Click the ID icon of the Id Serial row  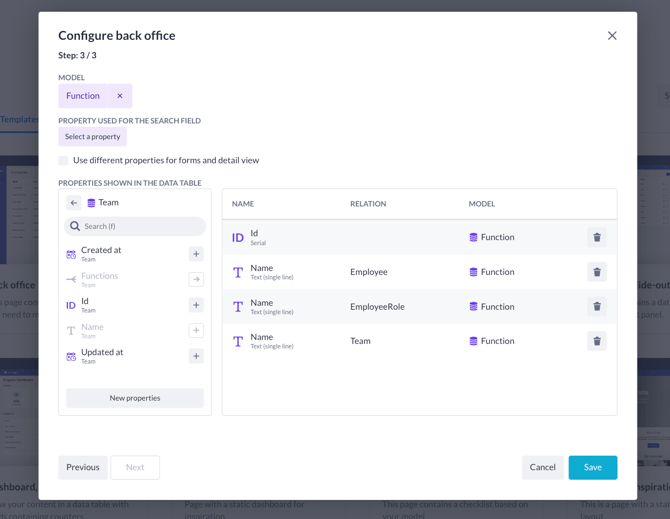pos(238,238)
